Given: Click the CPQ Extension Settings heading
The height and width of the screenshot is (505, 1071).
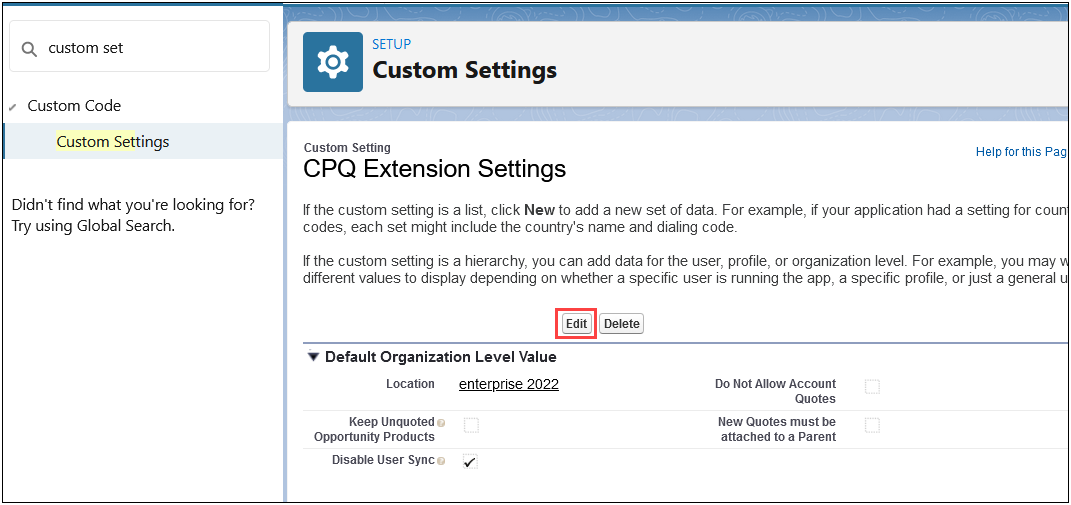Looking at the screenshot, I should pos(434,170).
